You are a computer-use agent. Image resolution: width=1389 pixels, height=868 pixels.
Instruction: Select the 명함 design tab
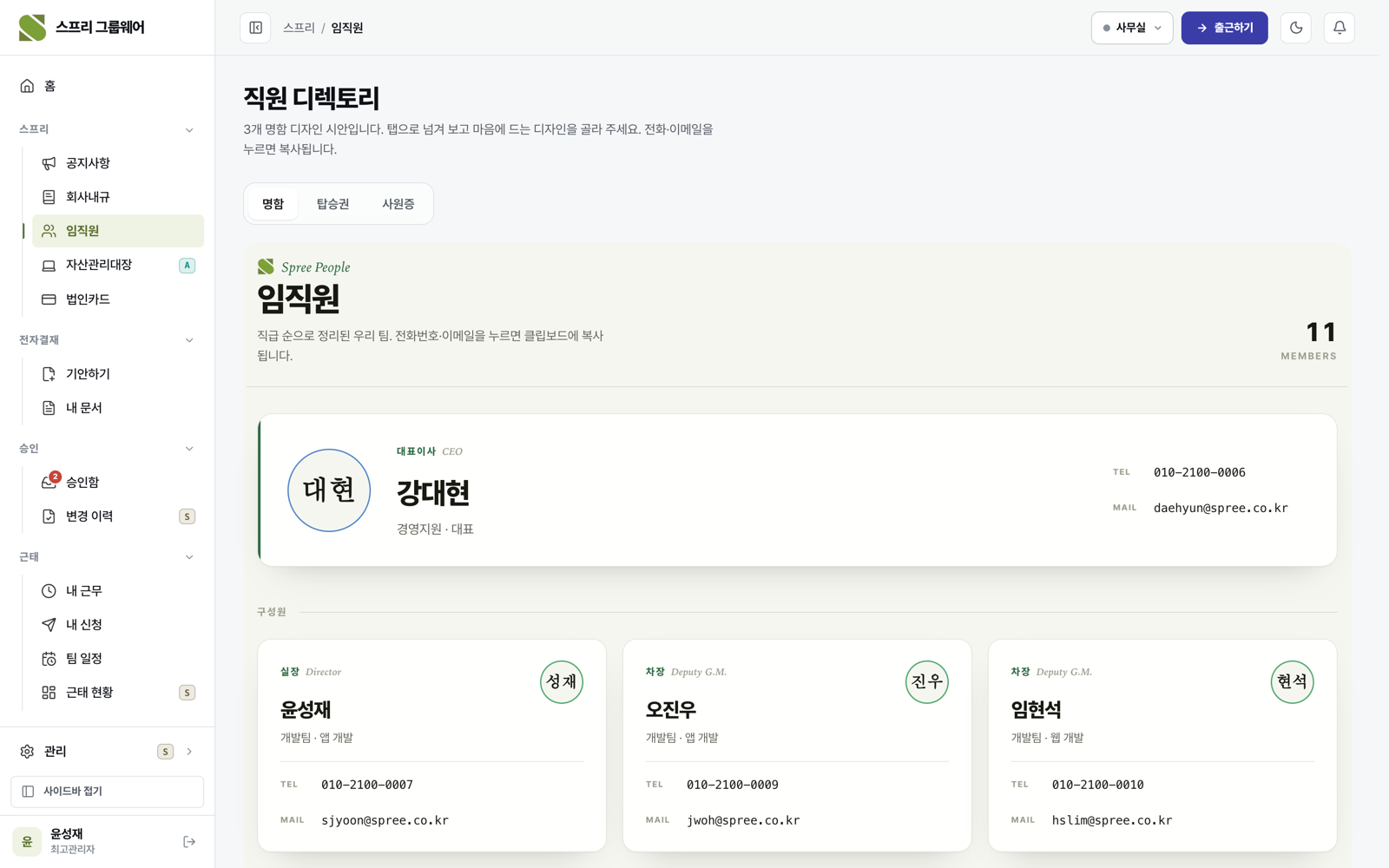pos(273,204)
